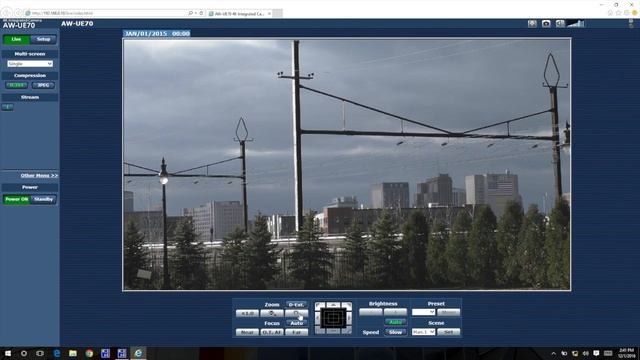Open the Multi-screen Single dropdown
Viewport: 640px width, 360px height.
tap(30, 64)
